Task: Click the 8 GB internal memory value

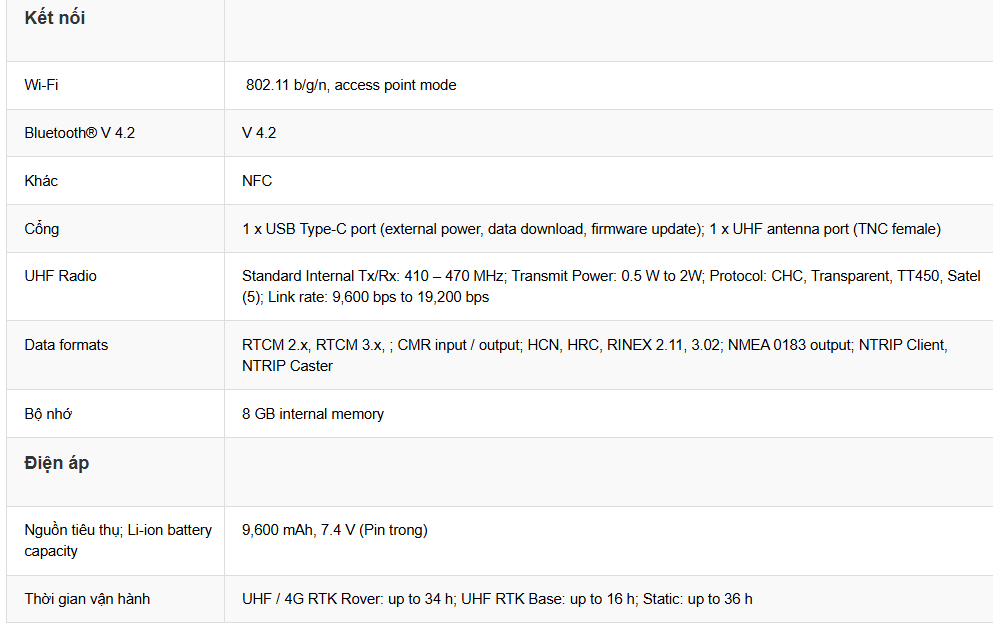Action: coord(313,414)
